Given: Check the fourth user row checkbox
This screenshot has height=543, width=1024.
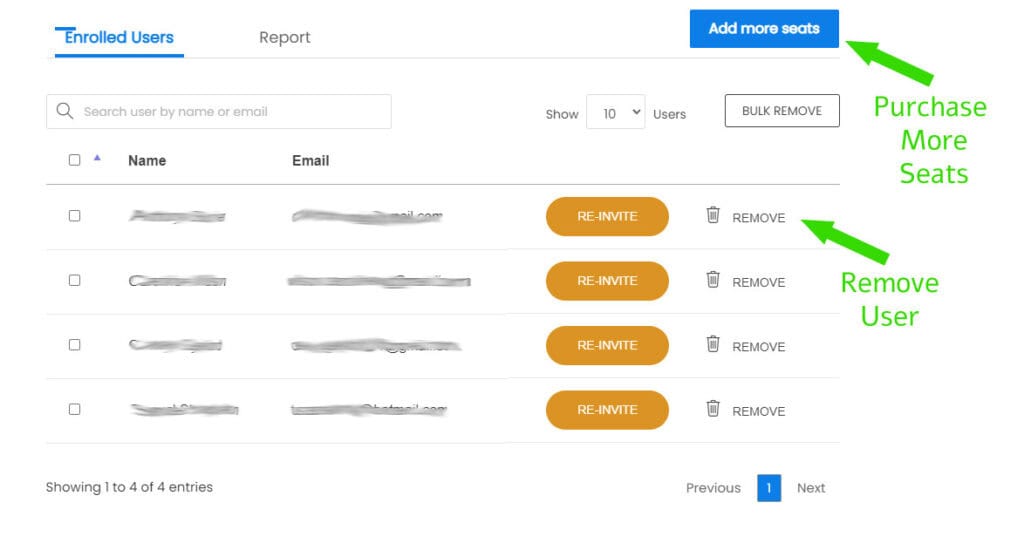Looking at the screenshot, I should pyautogui.click(x=74, y=409).
